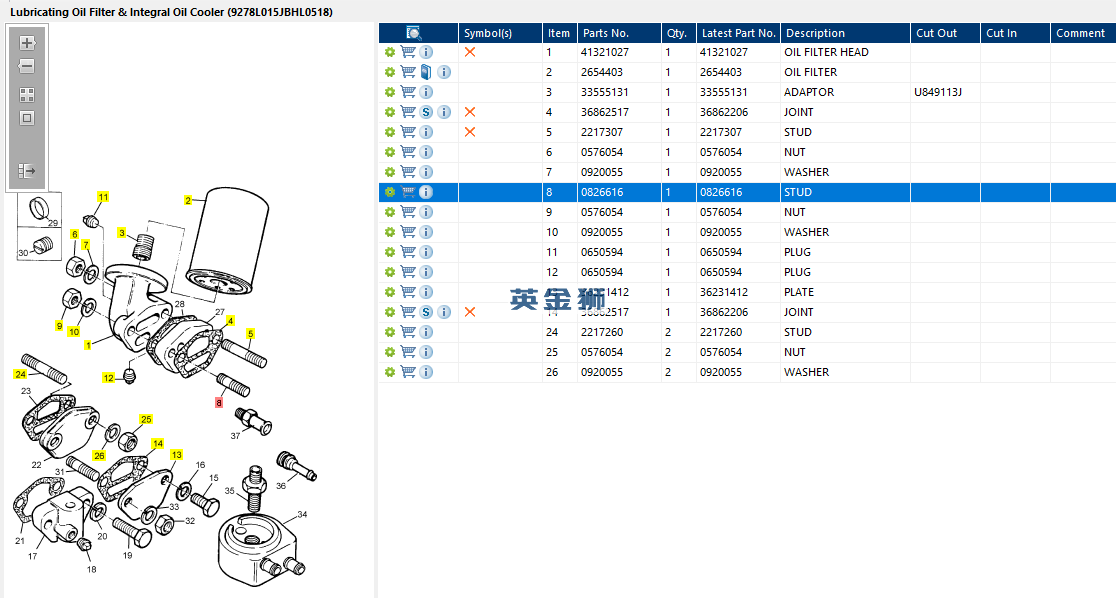Open info icon for item 4 JOINT
The width and height of the screenshot is (1116, 598).
(x=443, y=112)
